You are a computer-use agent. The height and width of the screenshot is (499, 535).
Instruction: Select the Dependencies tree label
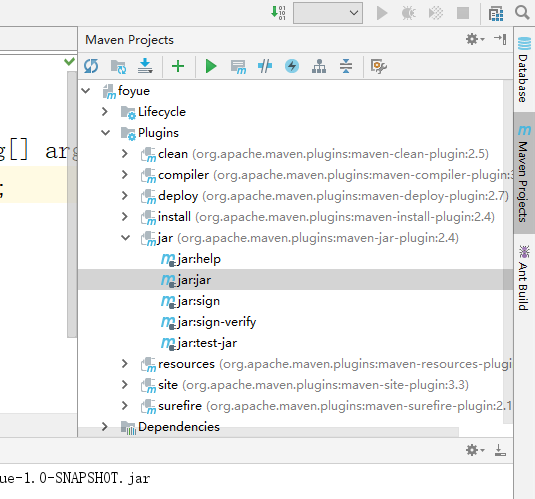[x=179, y=427]
